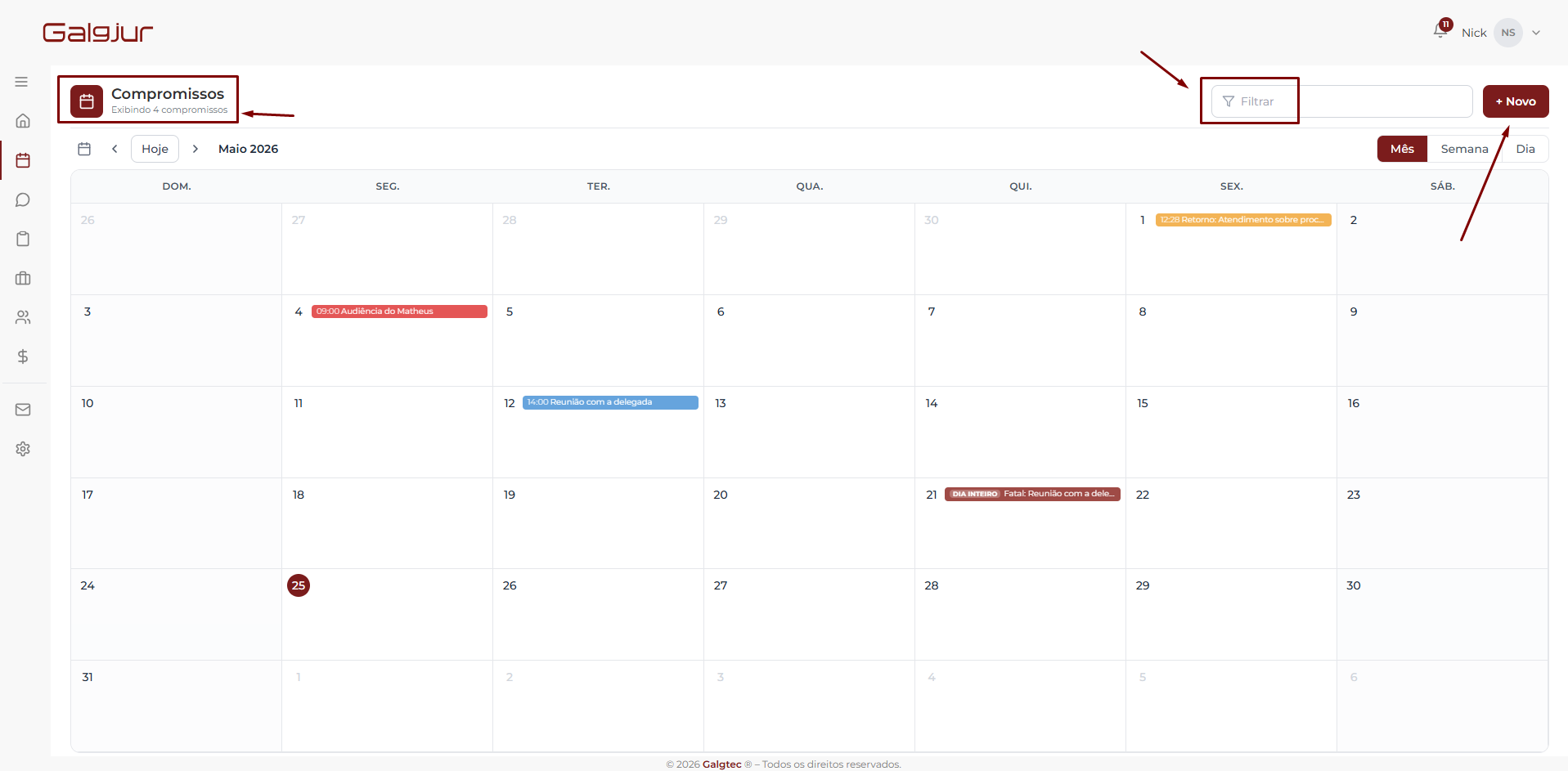Open the 14:00 Reunião com a delegada event

point(610,402)
